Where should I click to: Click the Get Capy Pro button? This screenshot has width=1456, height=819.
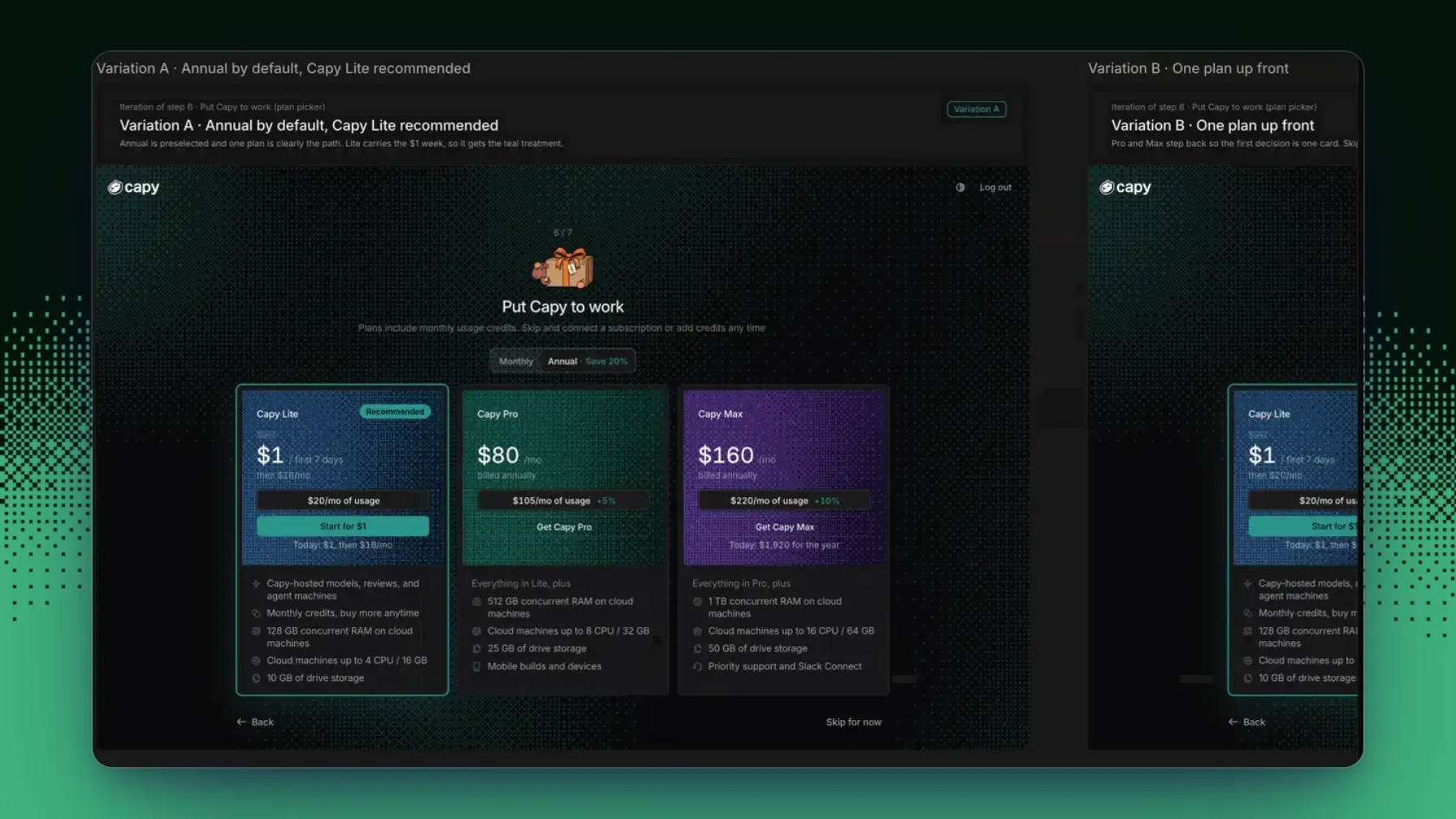pyautogui.click(x=564, y=527)
